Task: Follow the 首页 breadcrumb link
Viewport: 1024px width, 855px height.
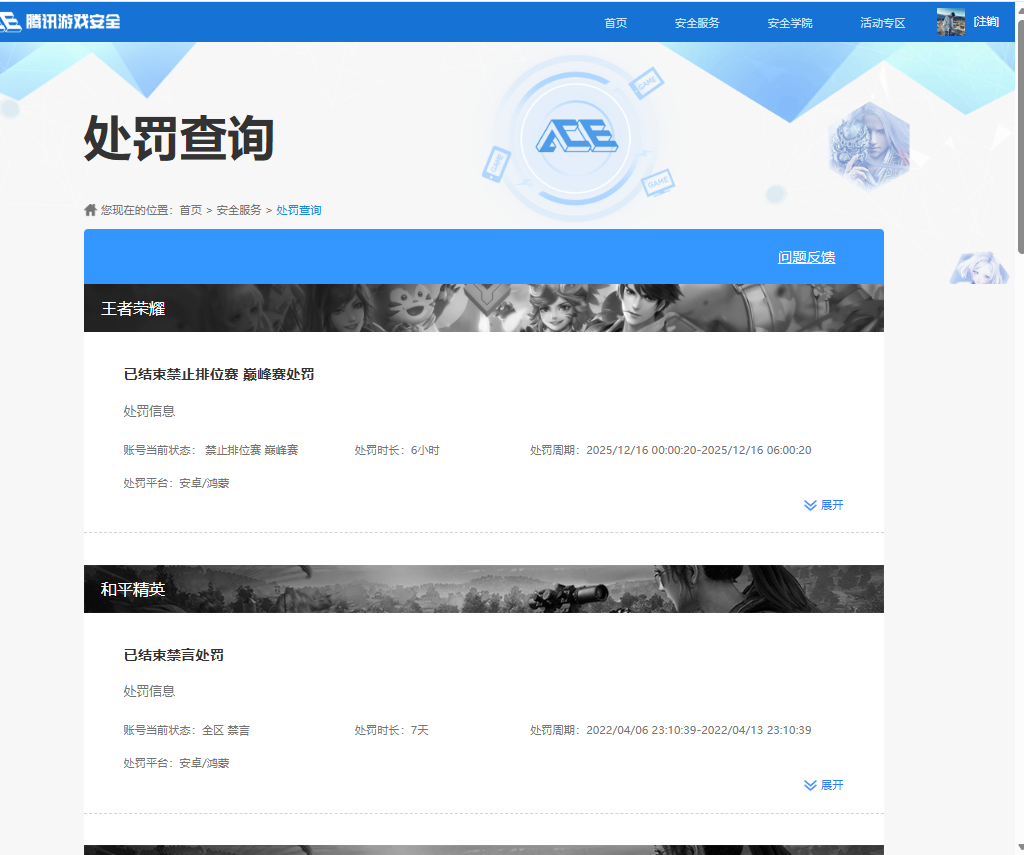Action: coord(191,210)
